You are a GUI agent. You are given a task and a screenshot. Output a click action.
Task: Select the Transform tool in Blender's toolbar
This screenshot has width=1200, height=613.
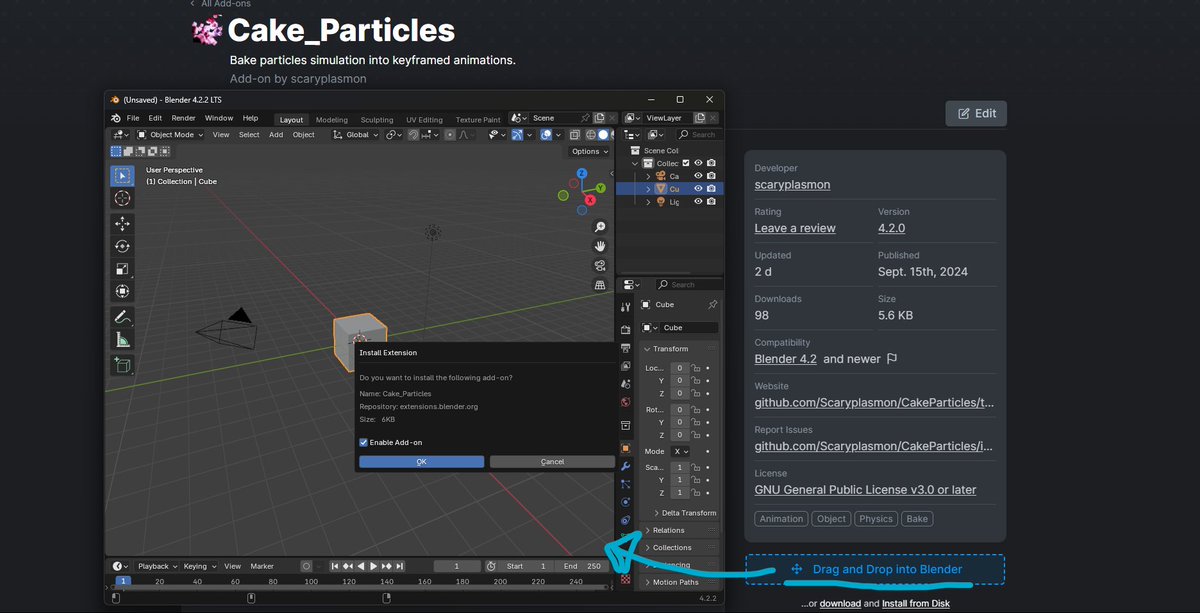point(122,291)
